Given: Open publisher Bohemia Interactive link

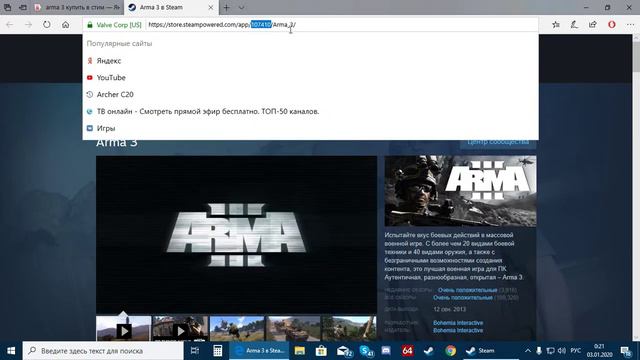Looking at the screenshot, I should pyautogui.click(x=458, y=330).
